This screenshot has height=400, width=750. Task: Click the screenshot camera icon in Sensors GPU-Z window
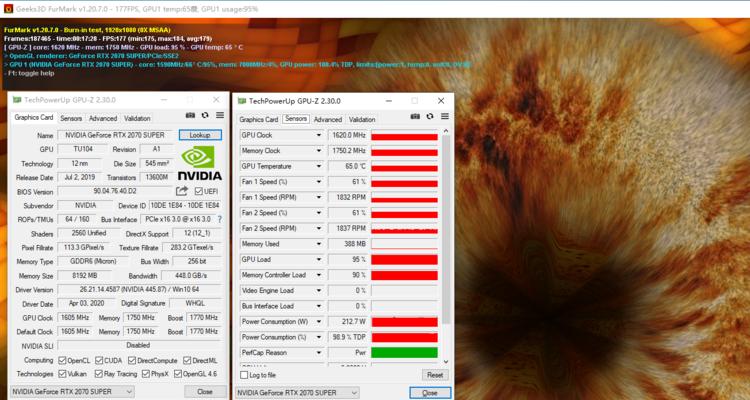(x=415, y=116)
